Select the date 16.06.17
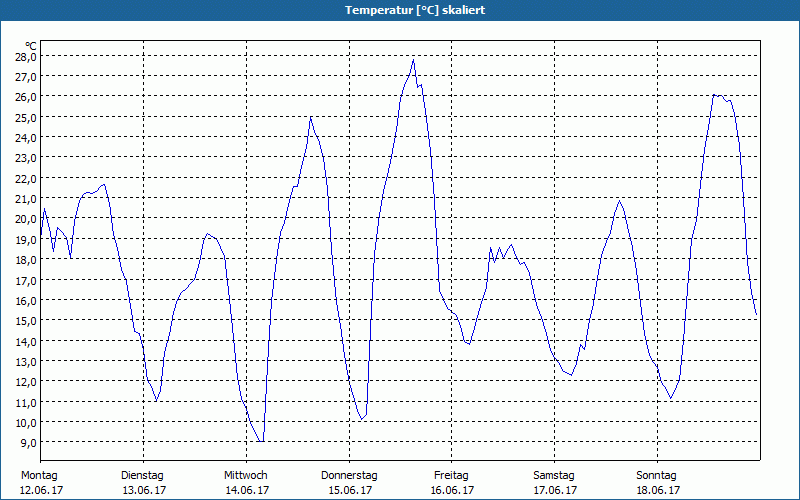This screenshot has width=800, height=500. pos(453,490)
